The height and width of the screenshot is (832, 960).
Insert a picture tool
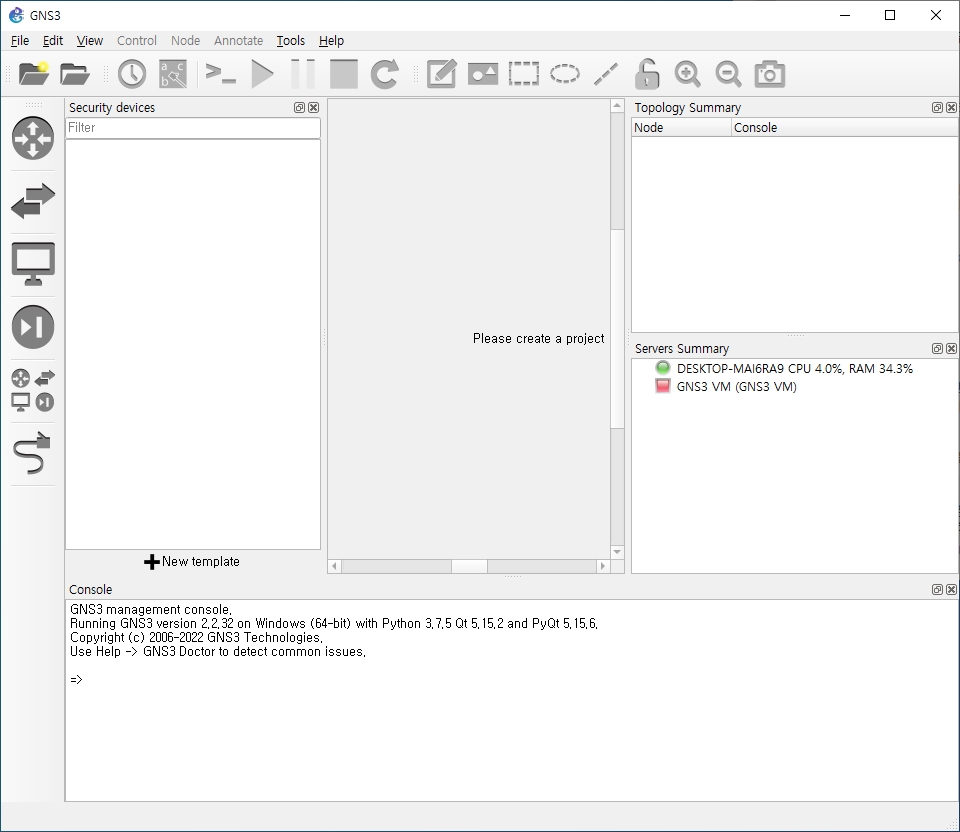482,74
